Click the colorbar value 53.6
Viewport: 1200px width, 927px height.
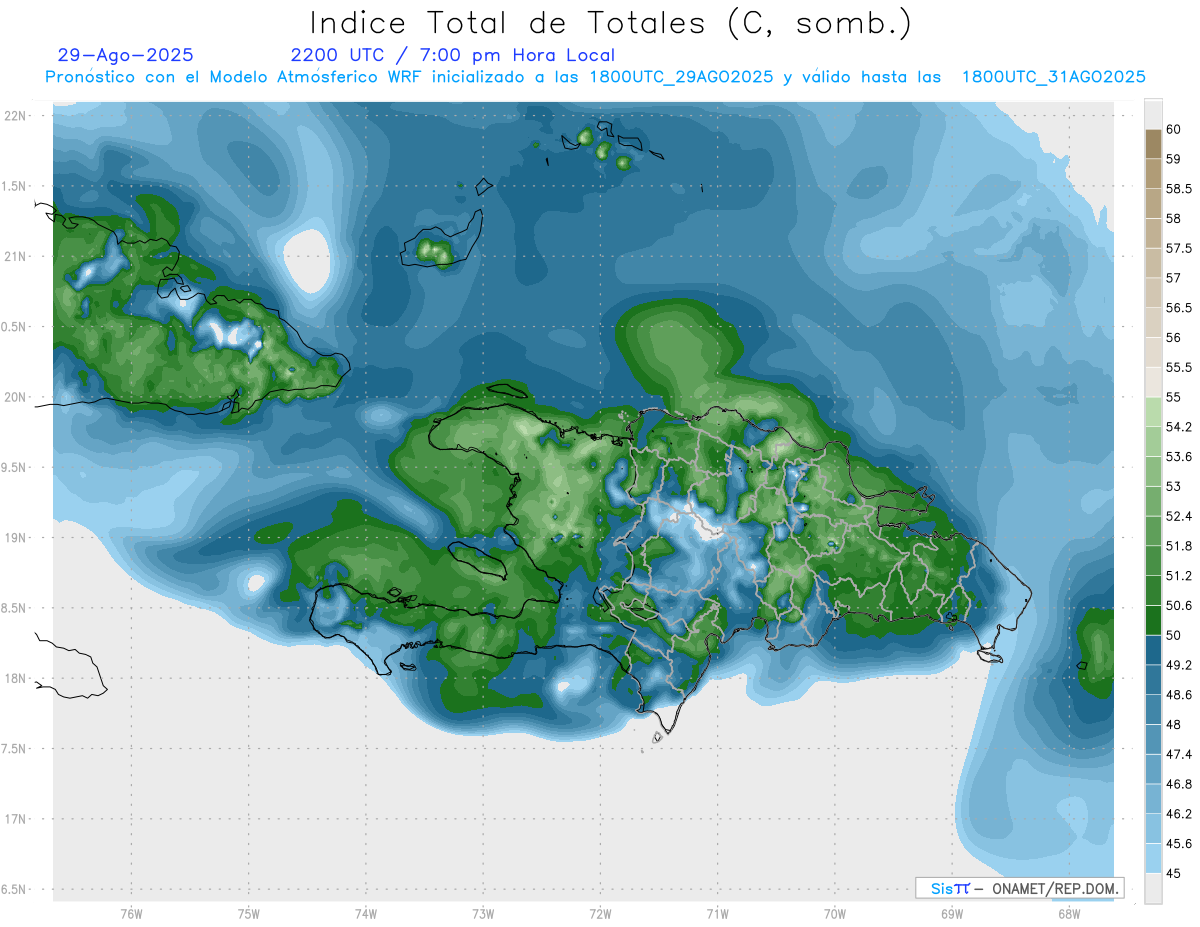(x=1179, y=457)
